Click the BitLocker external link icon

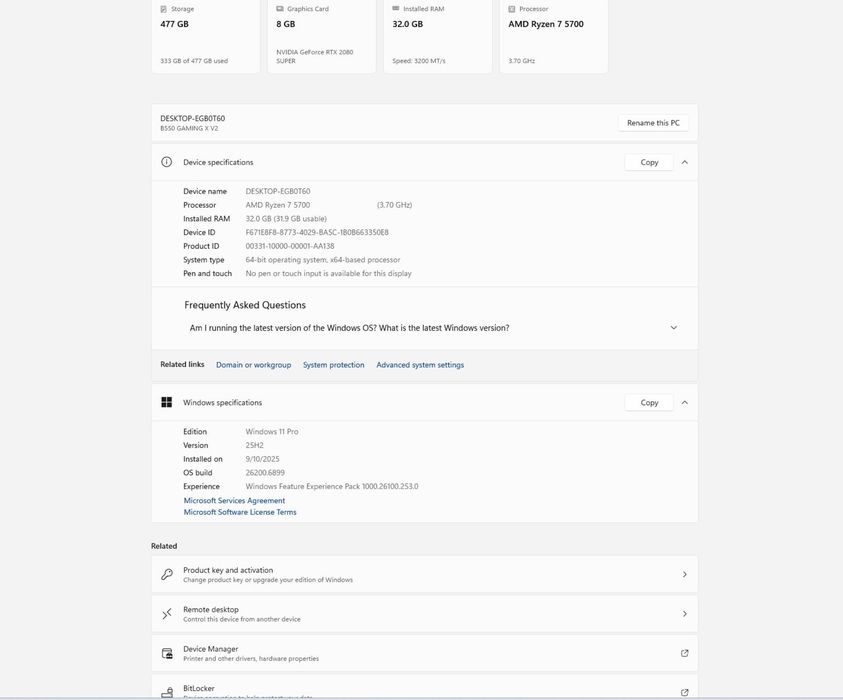685,692
